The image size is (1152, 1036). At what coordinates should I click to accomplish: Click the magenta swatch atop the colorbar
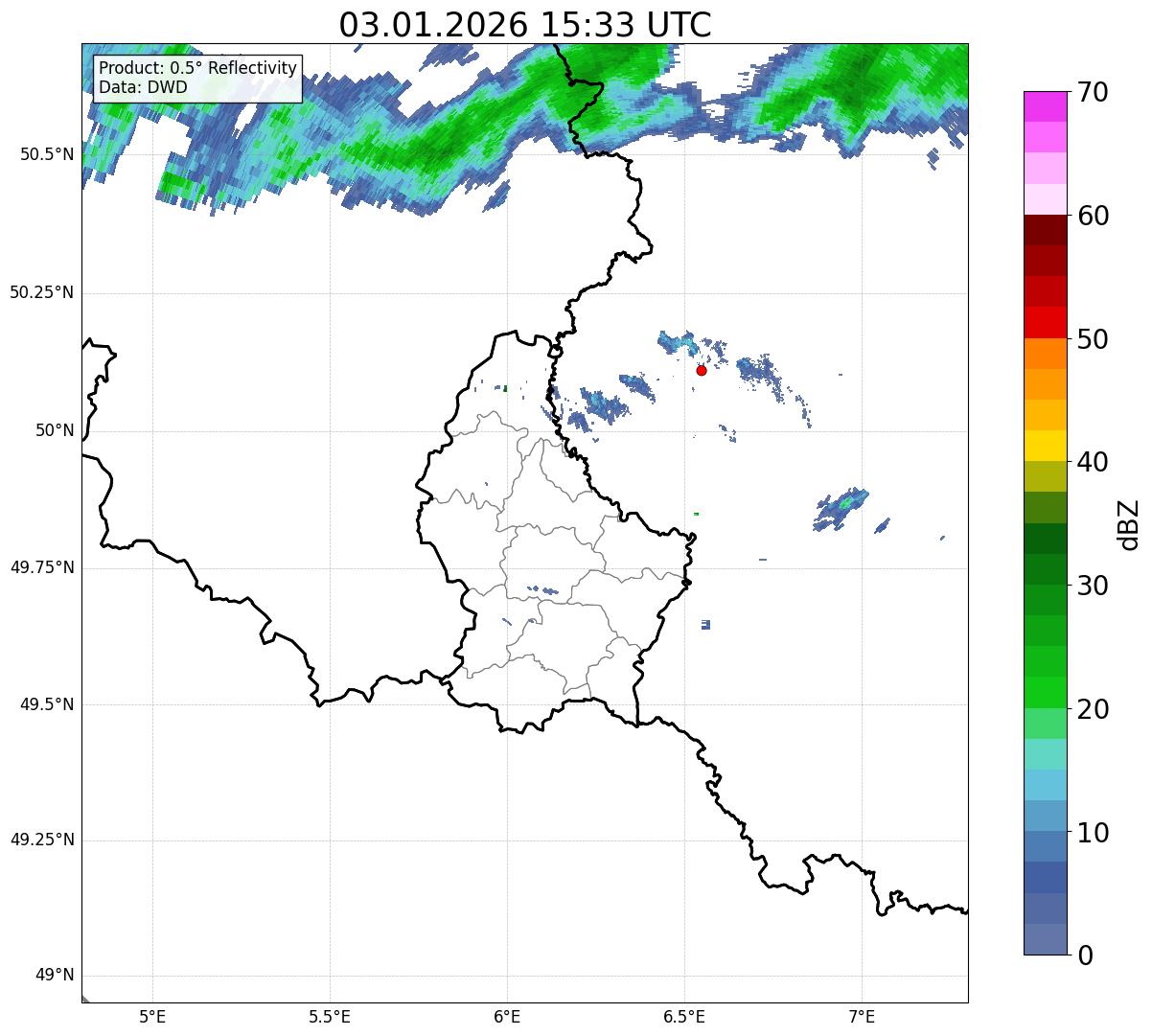click(x=1046, y=106)
